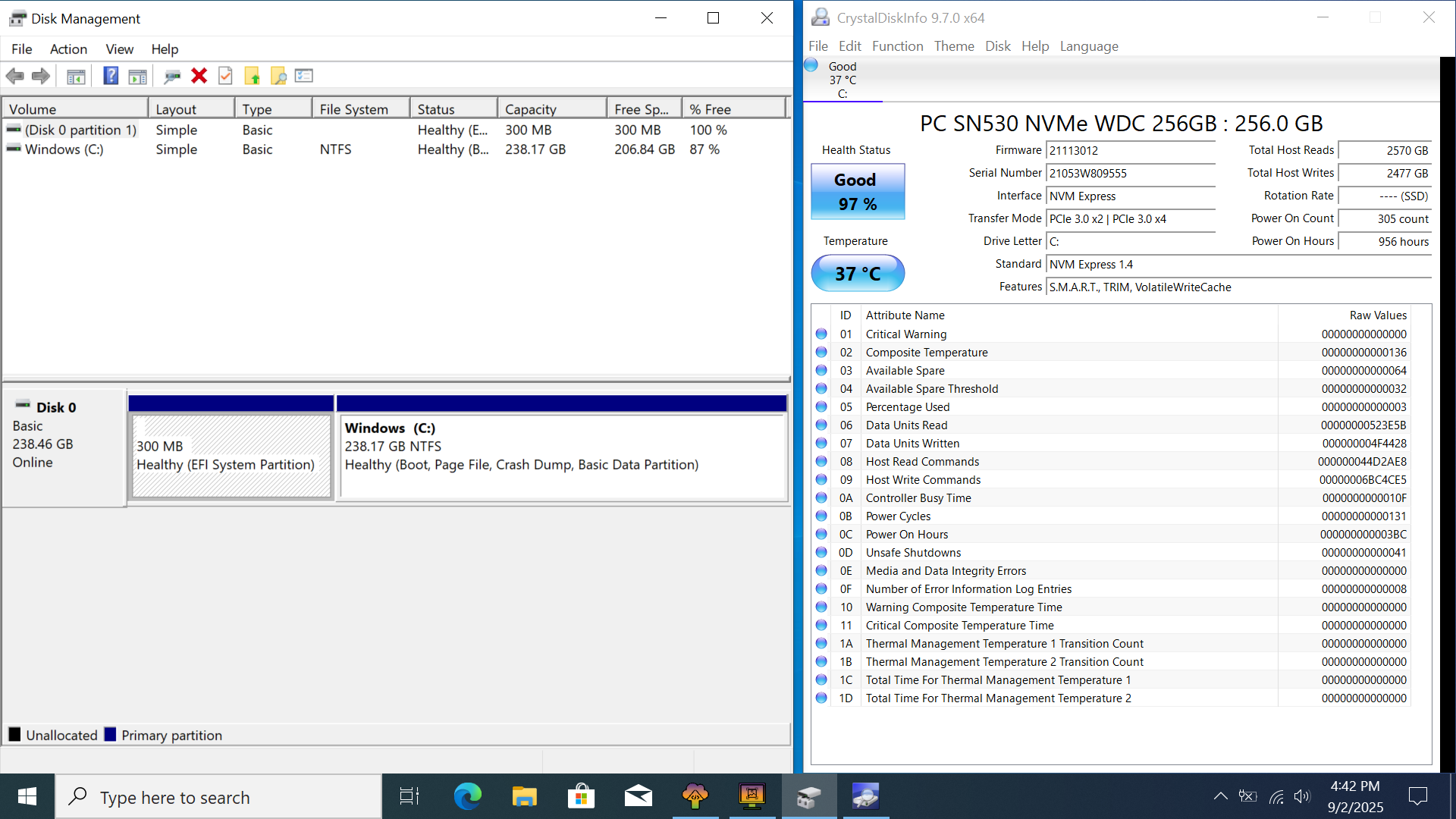
Task: Click the blue status orb beside Good 37 °C
Action: [811, 65]
